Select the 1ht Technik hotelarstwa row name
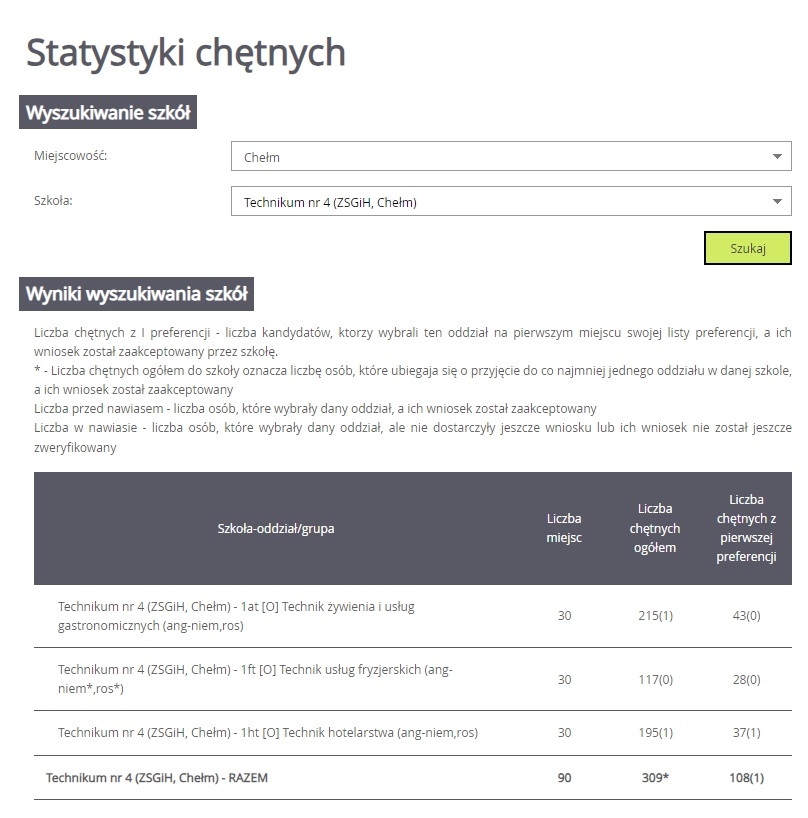808x818 pixels. [x=268, y=732]
